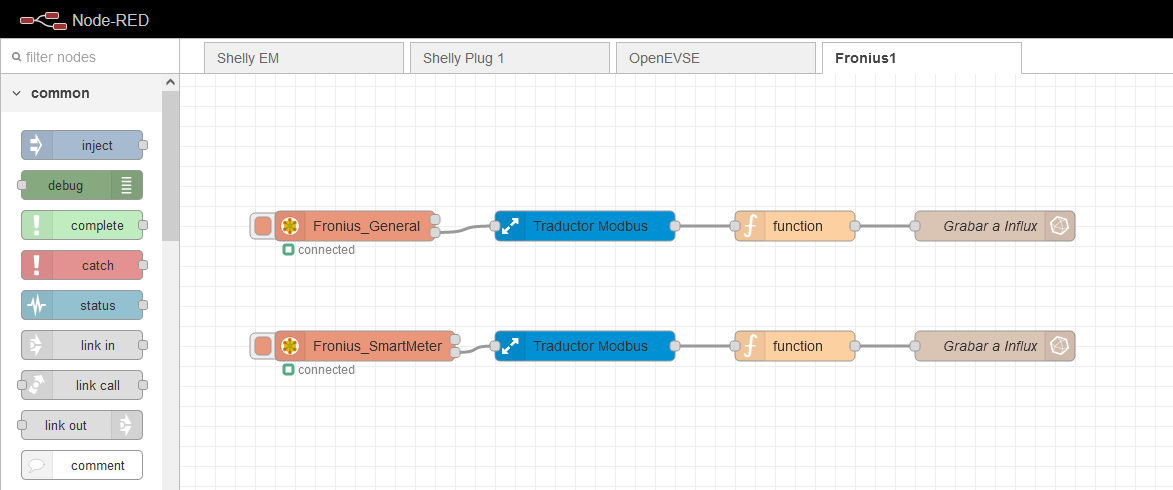The width and height of the screenshot is (1173, 490).
Task: Select the comment node in palette
Action: (82, 465)
